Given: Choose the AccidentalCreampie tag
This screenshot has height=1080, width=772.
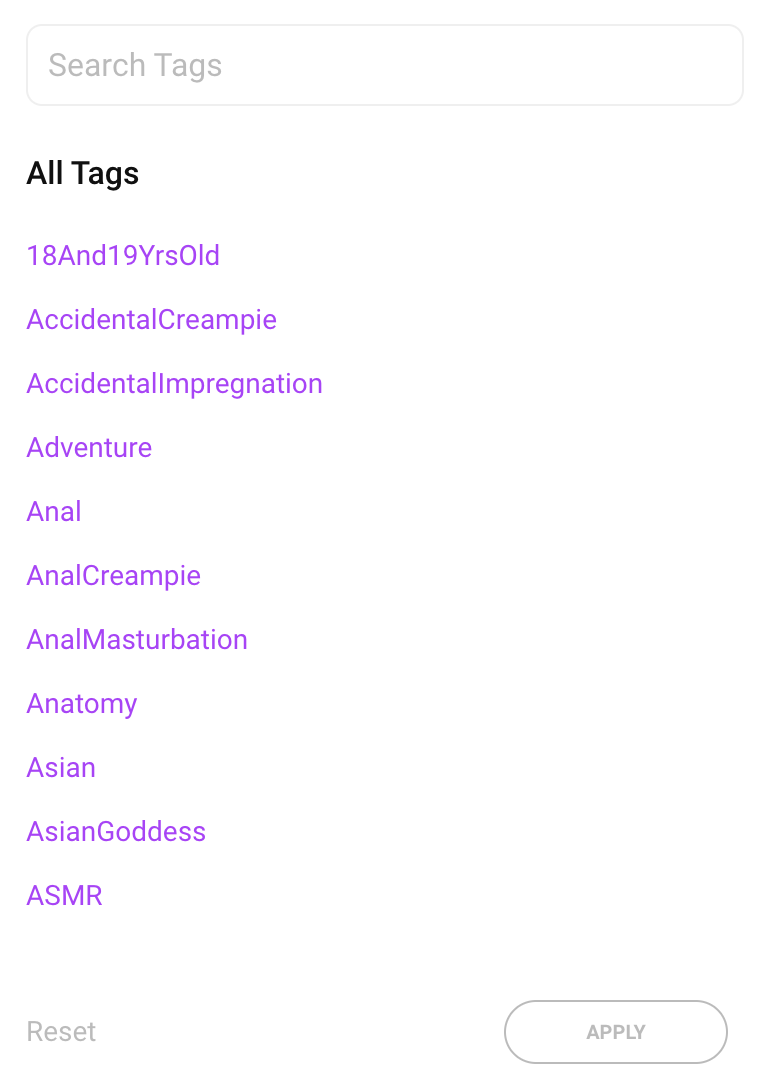Looking at the screenshot, I should [x=151, y=320].
